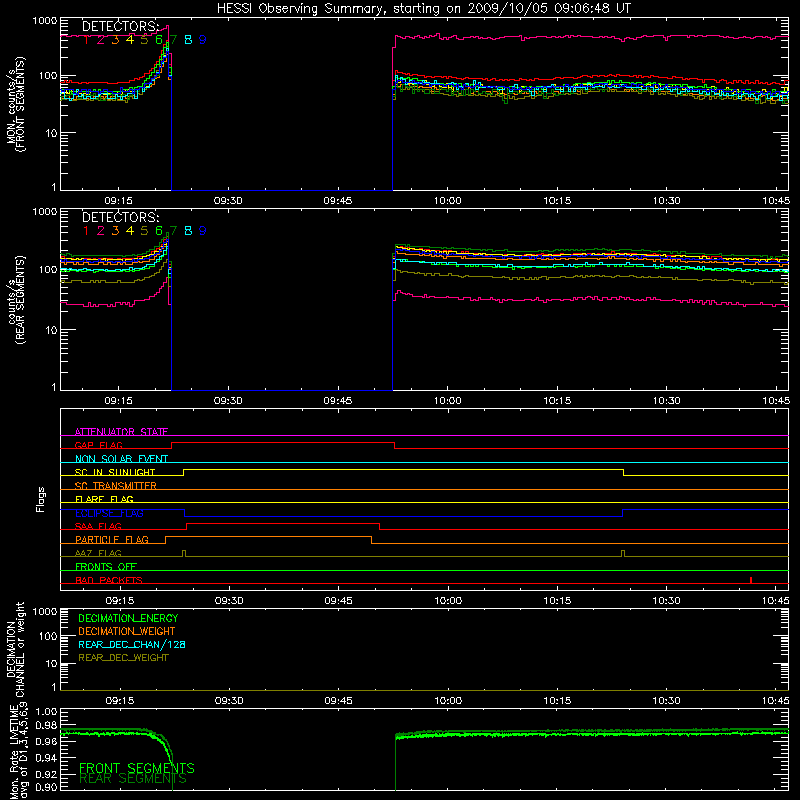The height and width of the screenshot is (800, 800).
Task: Click the AAZ_FLAG spike near 10:24
Action: click(x=623, y=554)
